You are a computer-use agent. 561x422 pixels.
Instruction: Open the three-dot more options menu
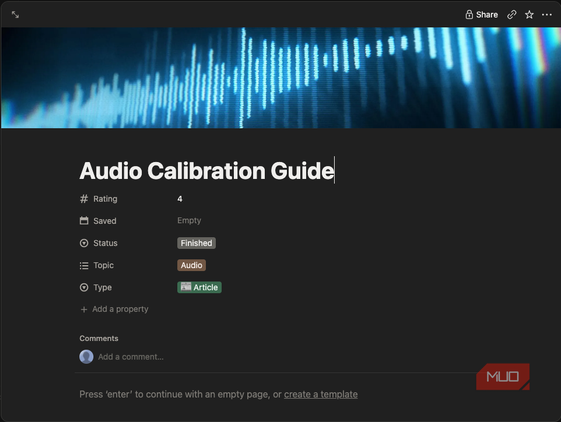(547, 15)
